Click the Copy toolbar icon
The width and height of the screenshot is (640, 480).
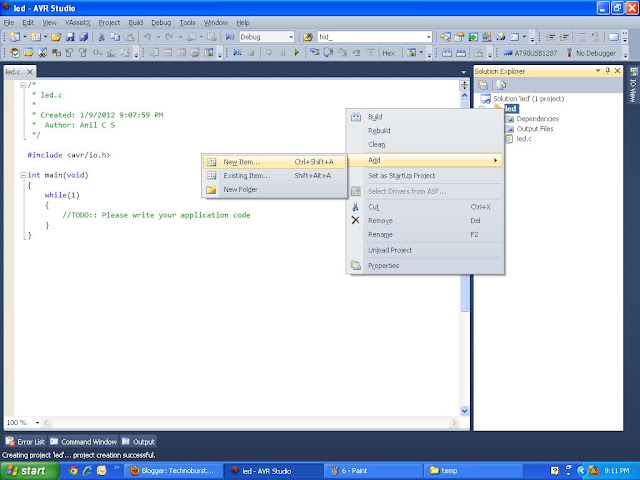click(x=116, y=37)
